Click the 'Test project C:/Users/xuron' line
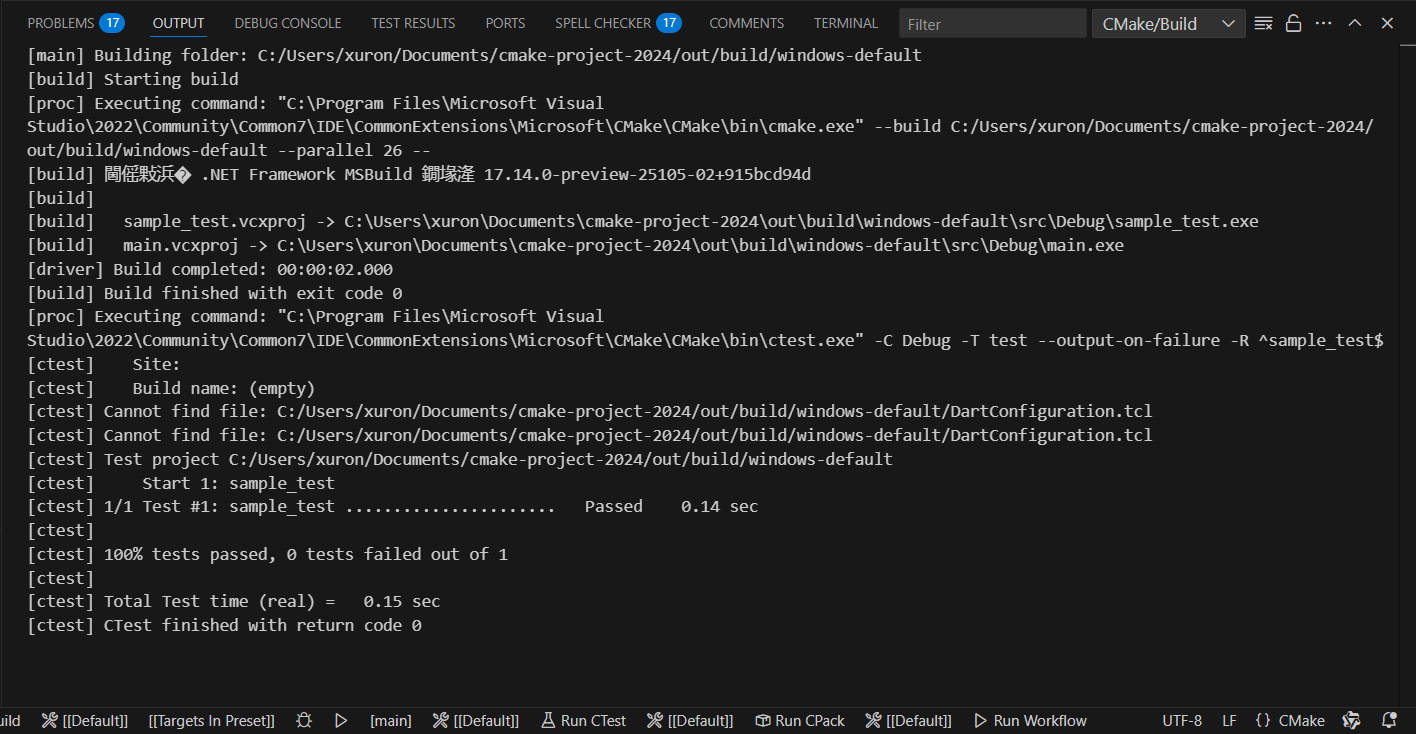 click(x=460, y=459)
